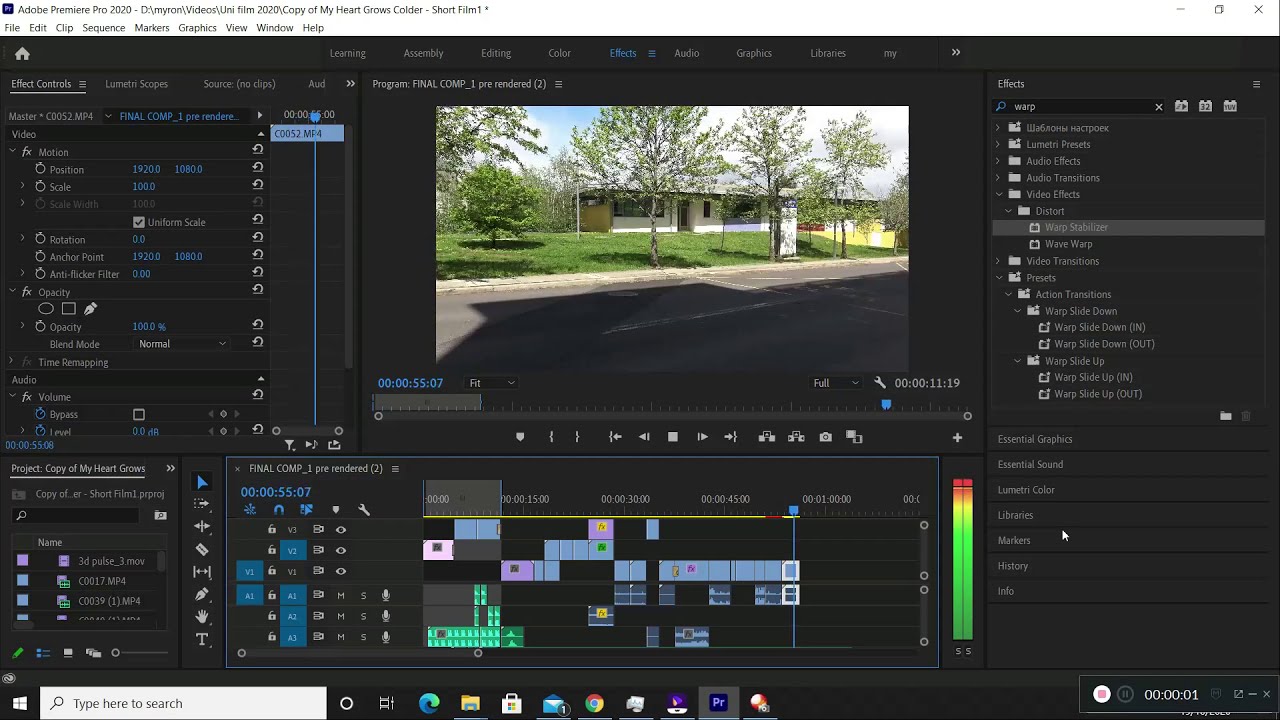
Task: Open Chrome from Windows taskbar
Action: [594, 703]
